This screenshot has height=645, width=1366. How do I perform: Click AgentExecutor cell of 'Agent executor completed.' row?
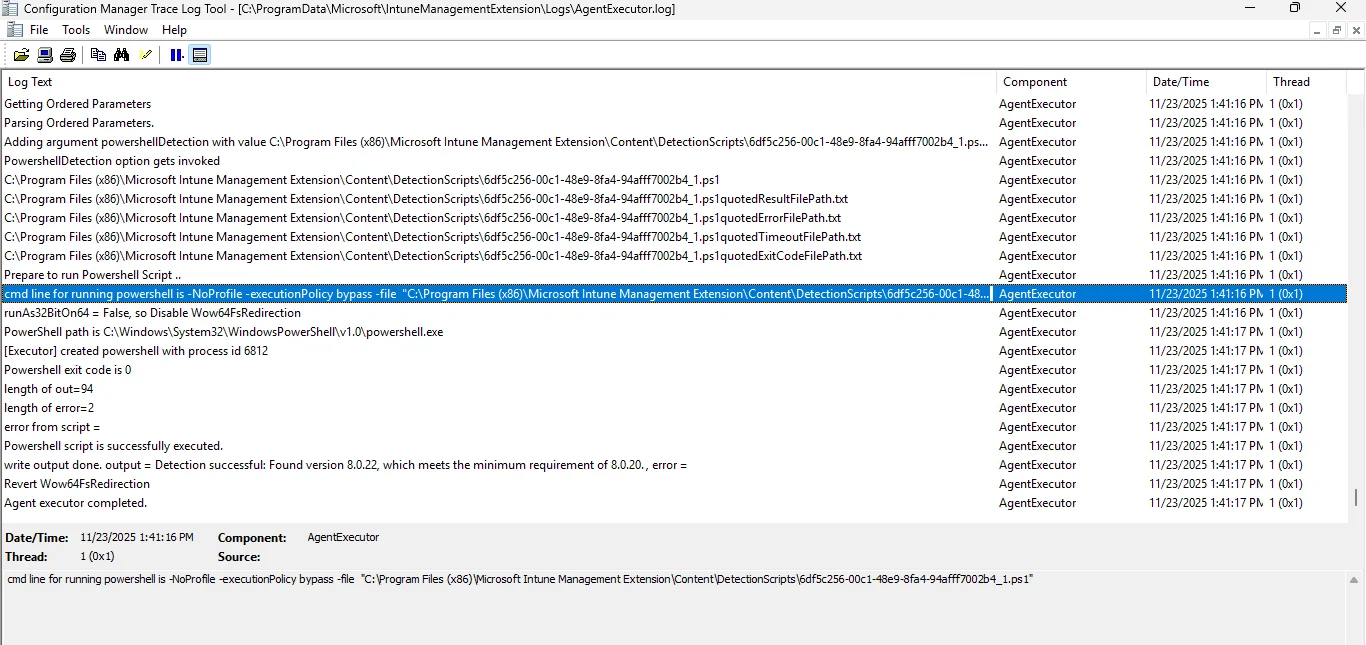coord(1037,503)
